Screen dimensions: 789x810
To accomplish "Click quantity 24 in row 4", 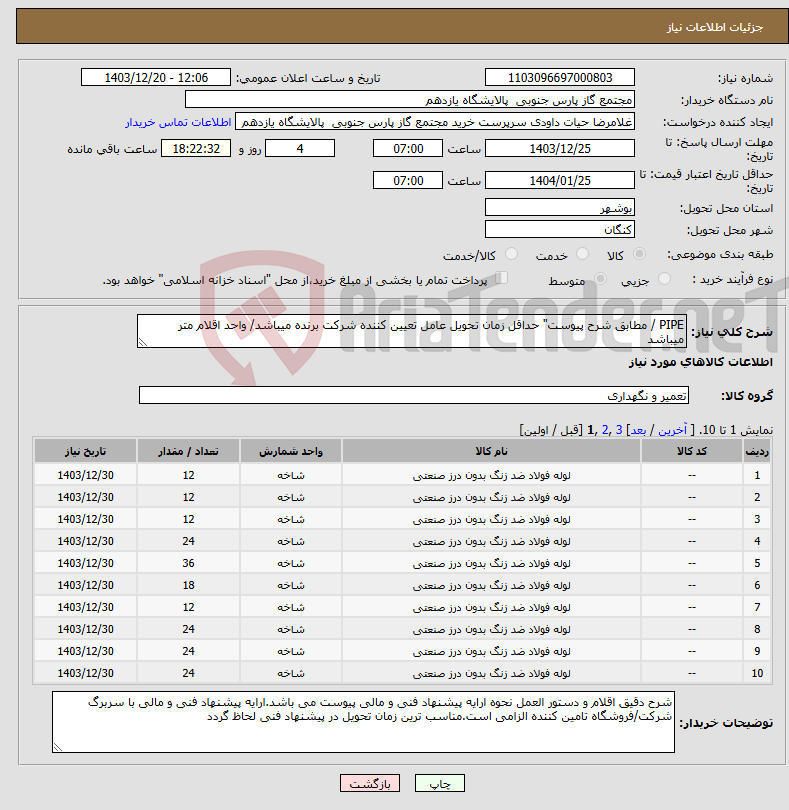I will (x=188, y=541).
